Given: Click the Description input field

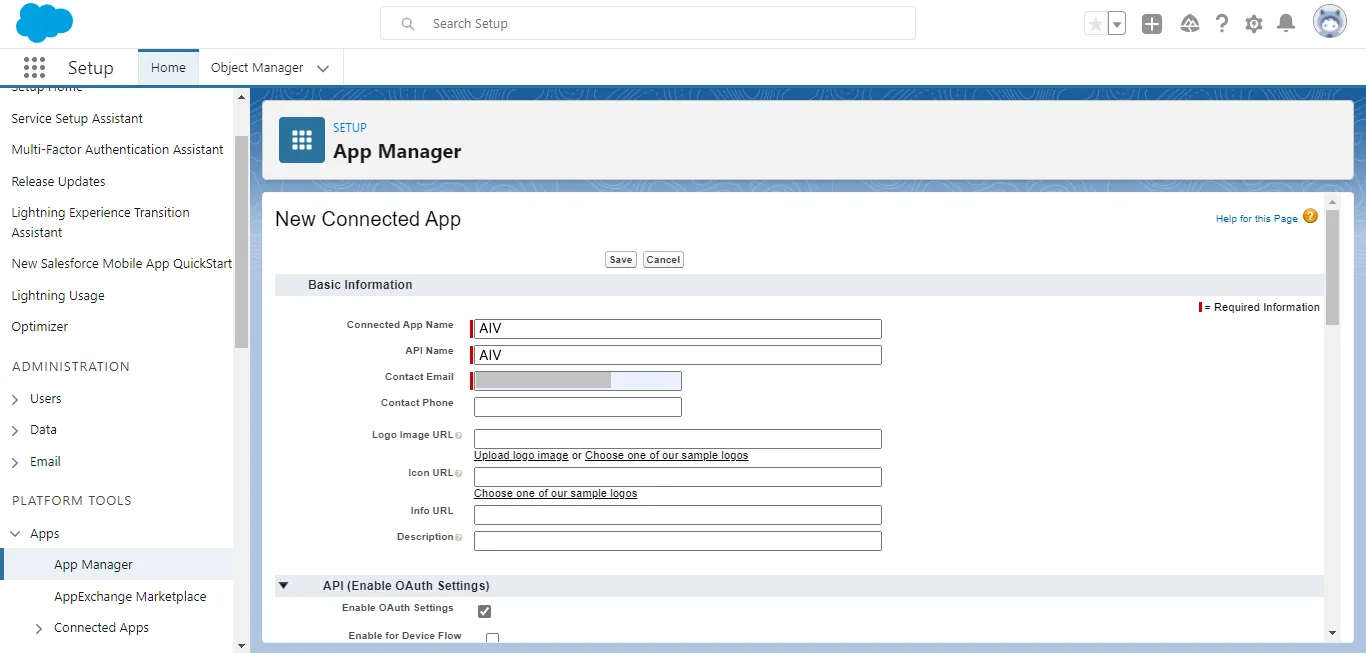Looking at the screenshot, I should click(x=678, y=541).
